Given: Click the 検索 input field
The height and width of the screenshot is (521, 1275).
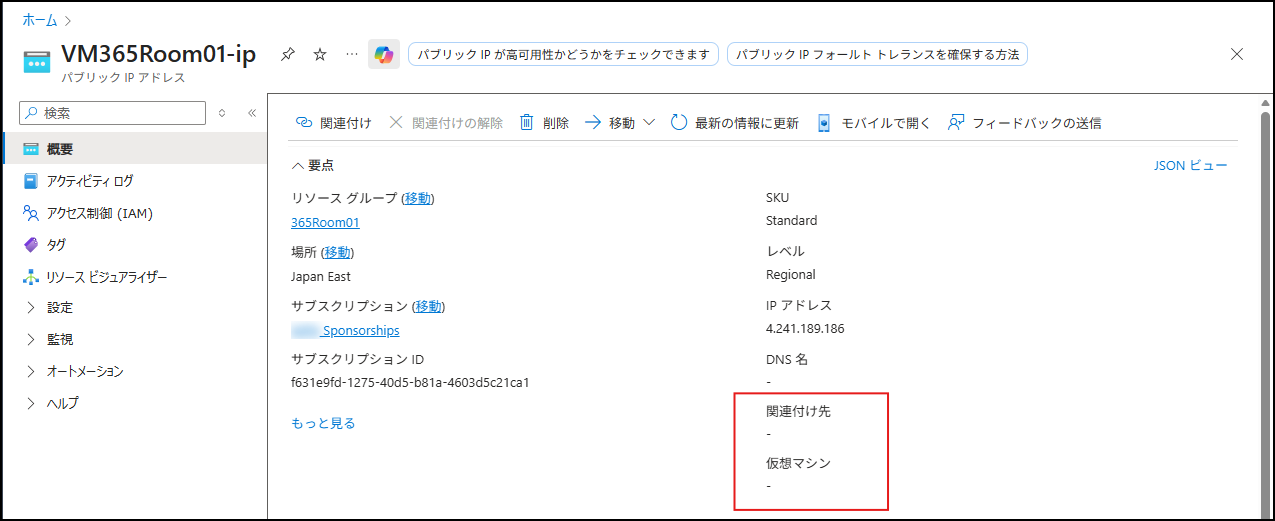Looking at the screenshot, I should point(120,113).
